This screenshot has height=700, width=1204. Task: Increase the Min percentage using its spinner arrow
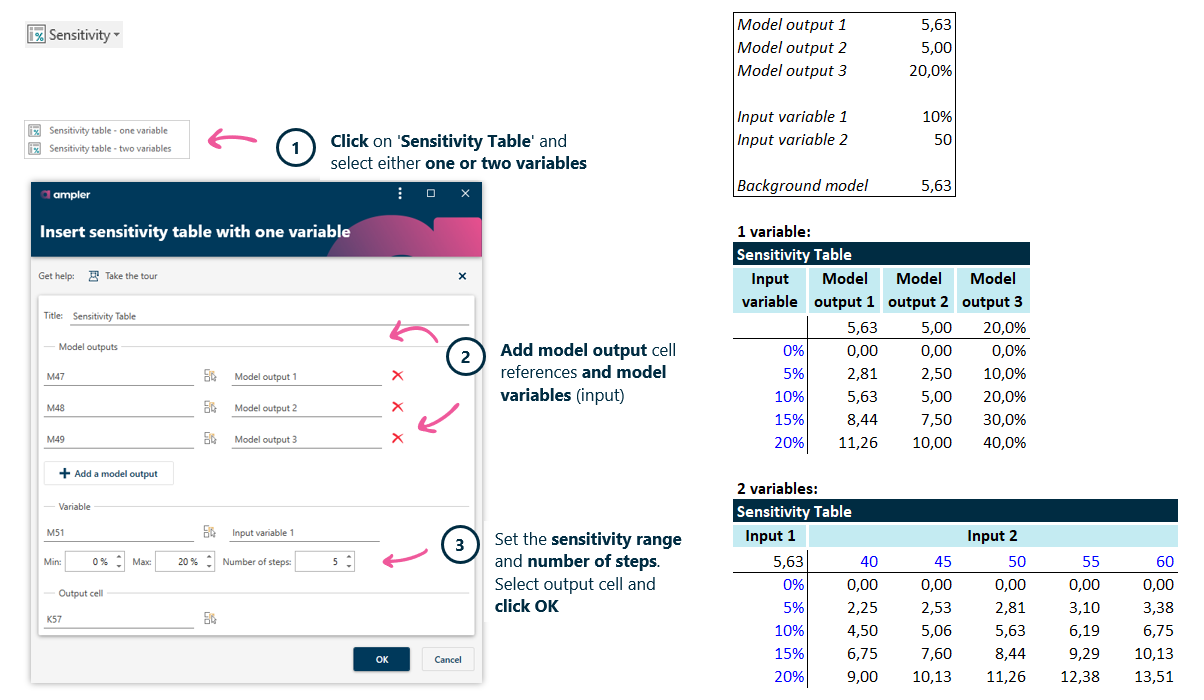118,556
